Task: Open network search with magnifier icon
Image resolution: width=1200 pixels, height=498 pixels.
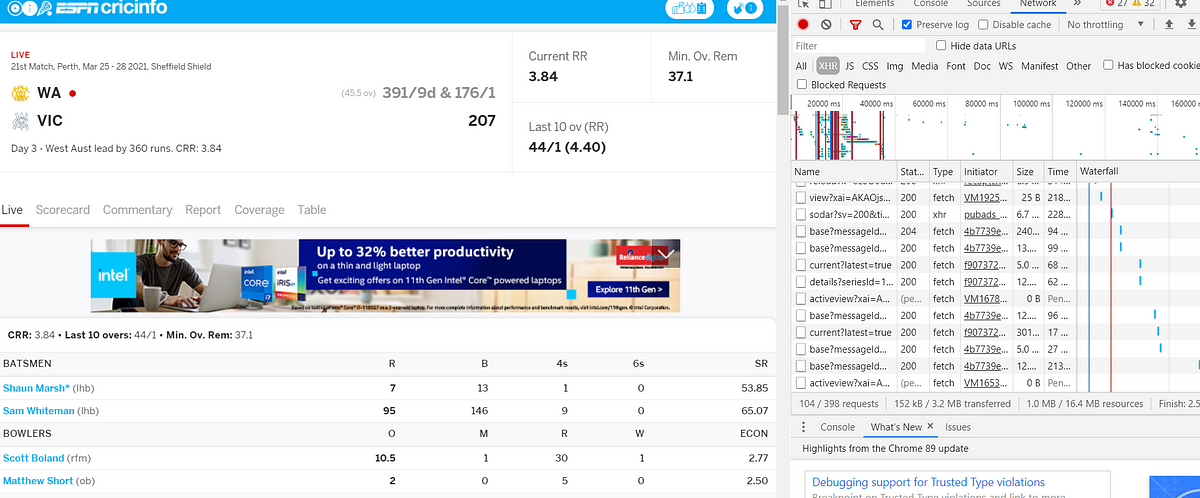Action: coord(877,25)
